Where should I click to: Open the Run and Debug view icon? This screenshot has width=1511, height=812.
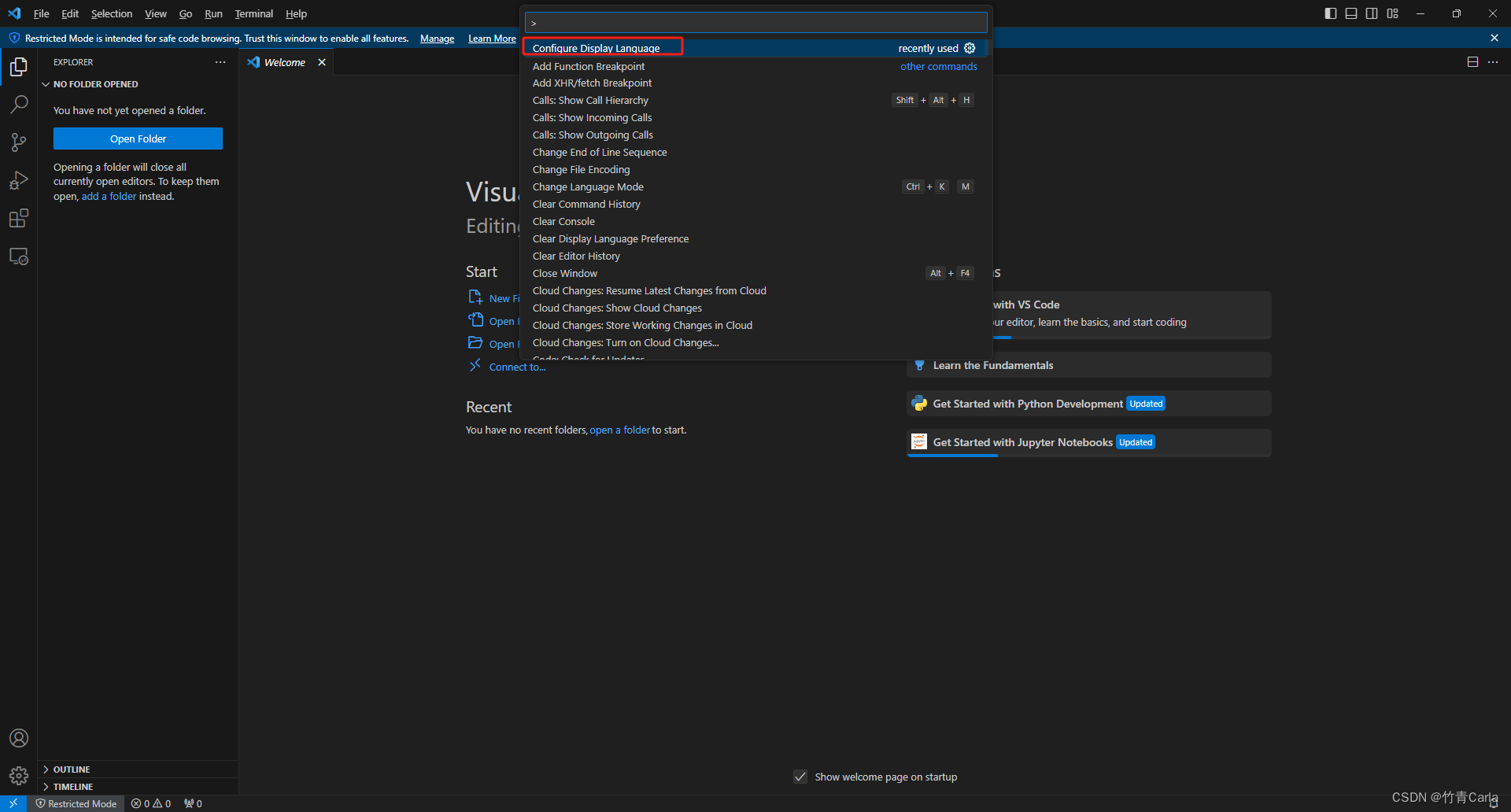click(x=19, y=180)
